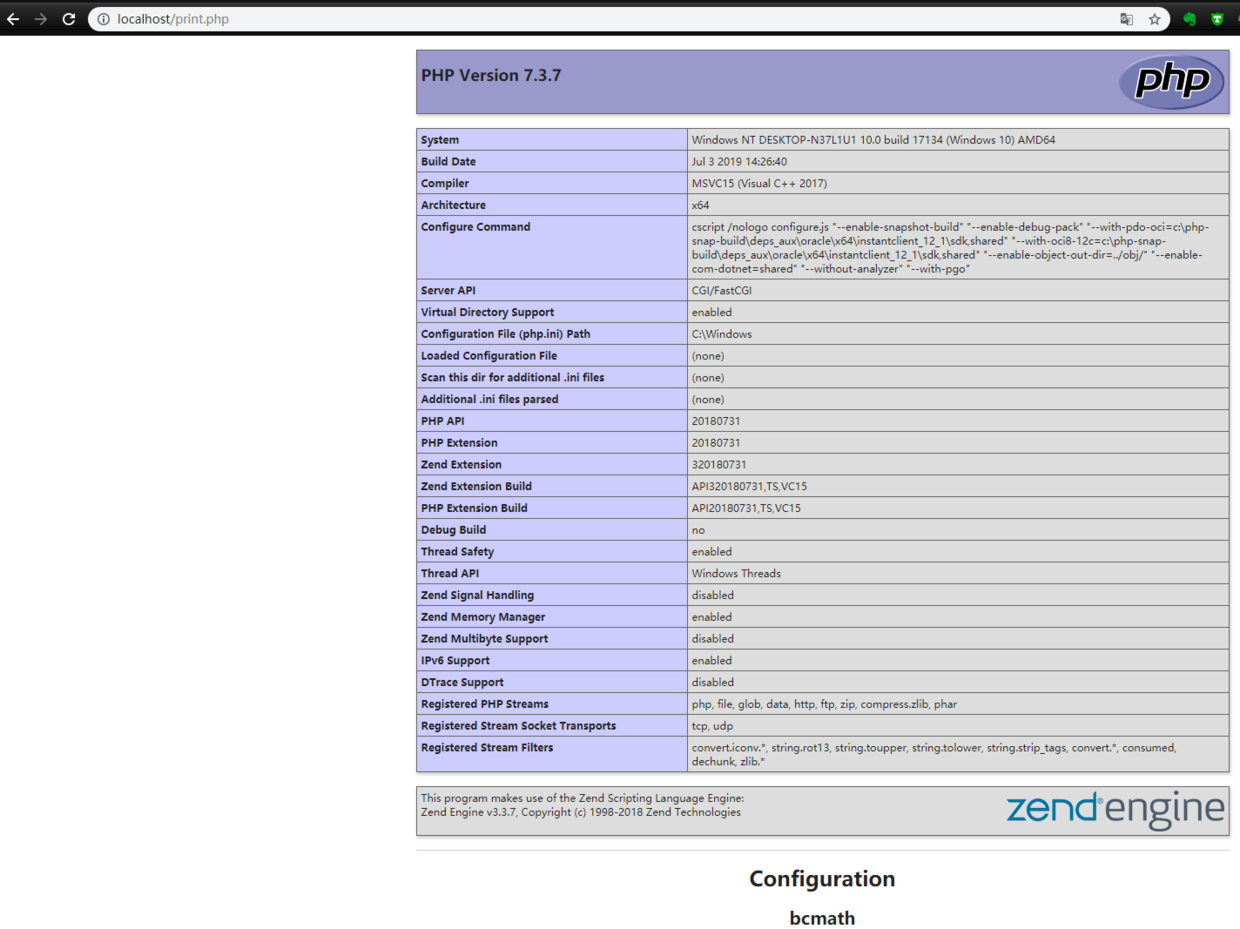Click the disabled value for DTrace Support

coord(712,683)
